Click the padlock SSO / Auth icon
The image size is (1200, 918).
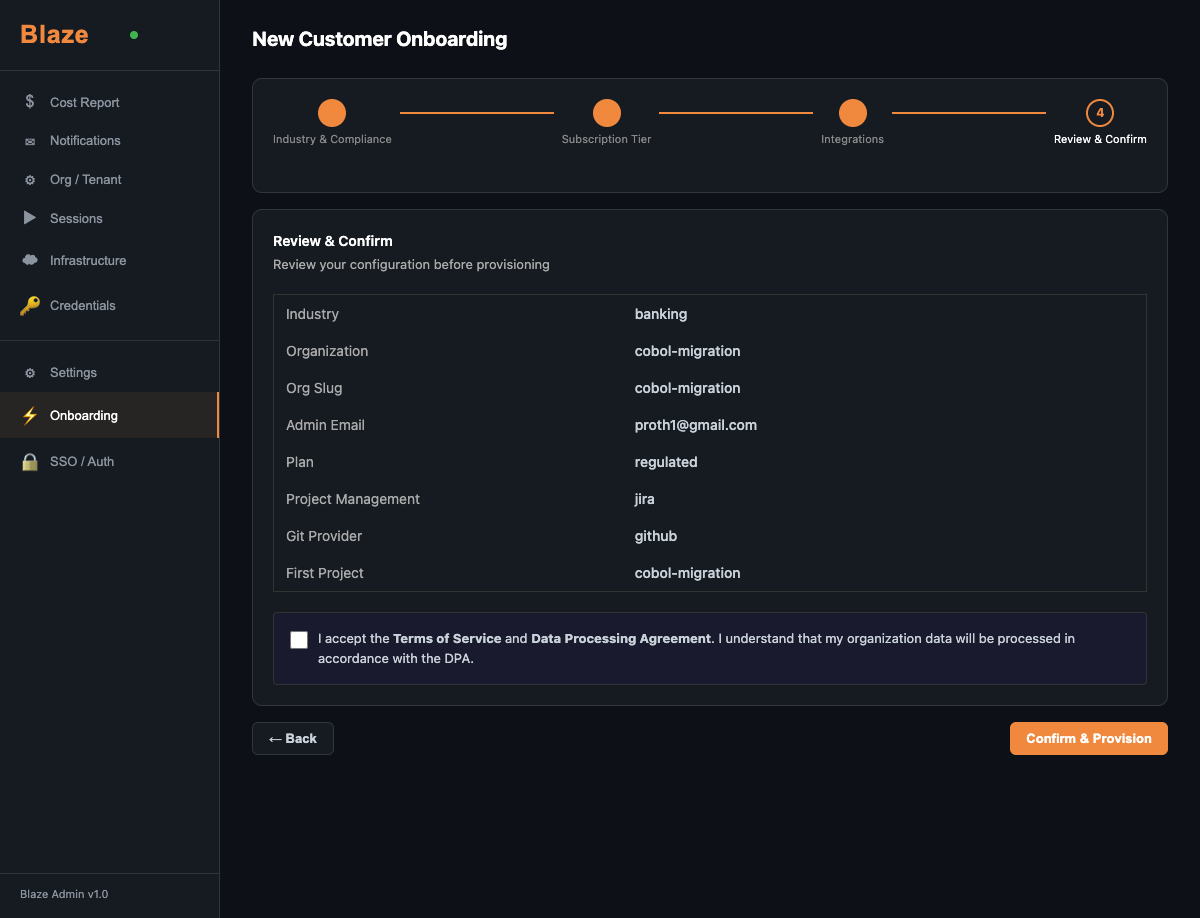(x=30, y=462)
